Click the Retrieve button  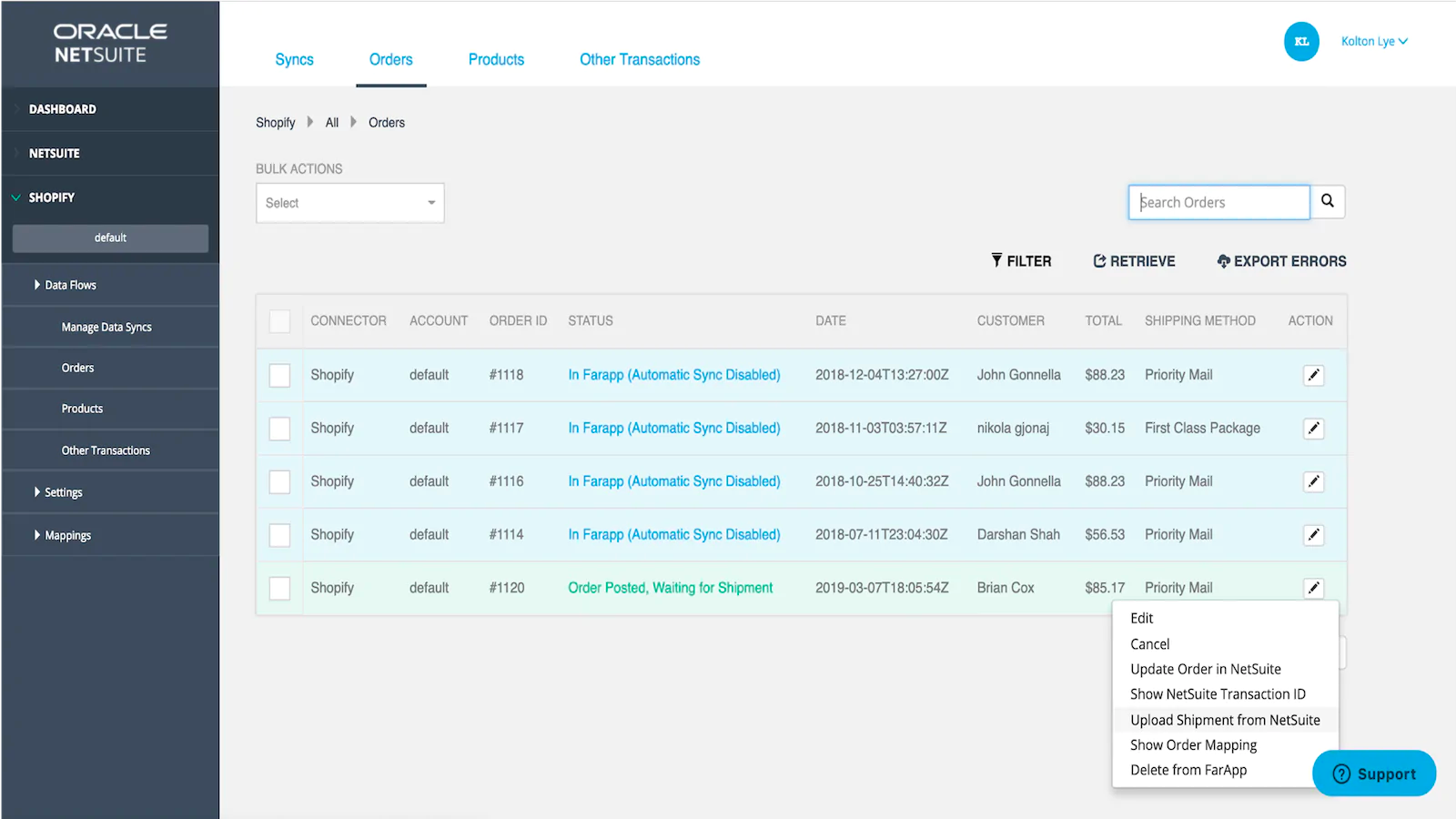(x=1134, y=261)
